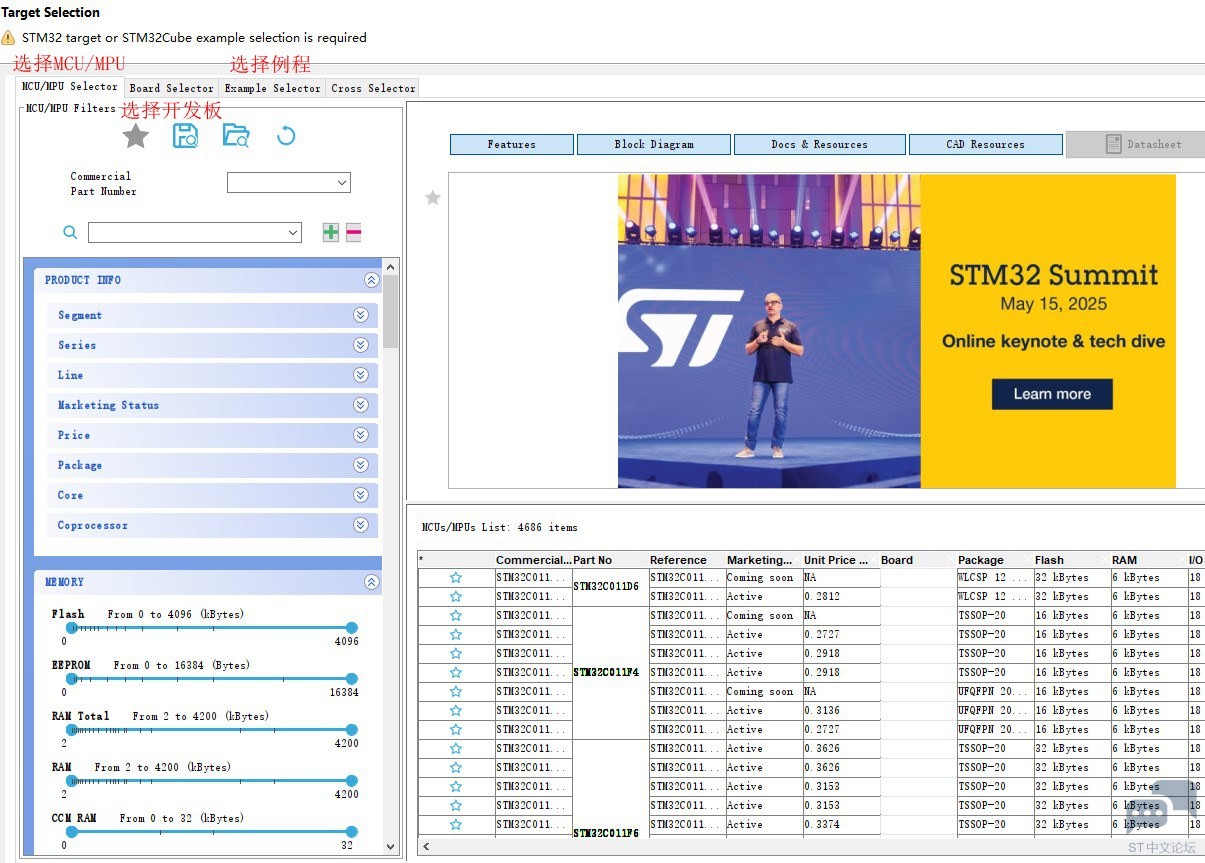Image resolution: width=1205 pixels, height=863 pixels.
Task: Expand the Package filter
Action: (x=361, y=465)
